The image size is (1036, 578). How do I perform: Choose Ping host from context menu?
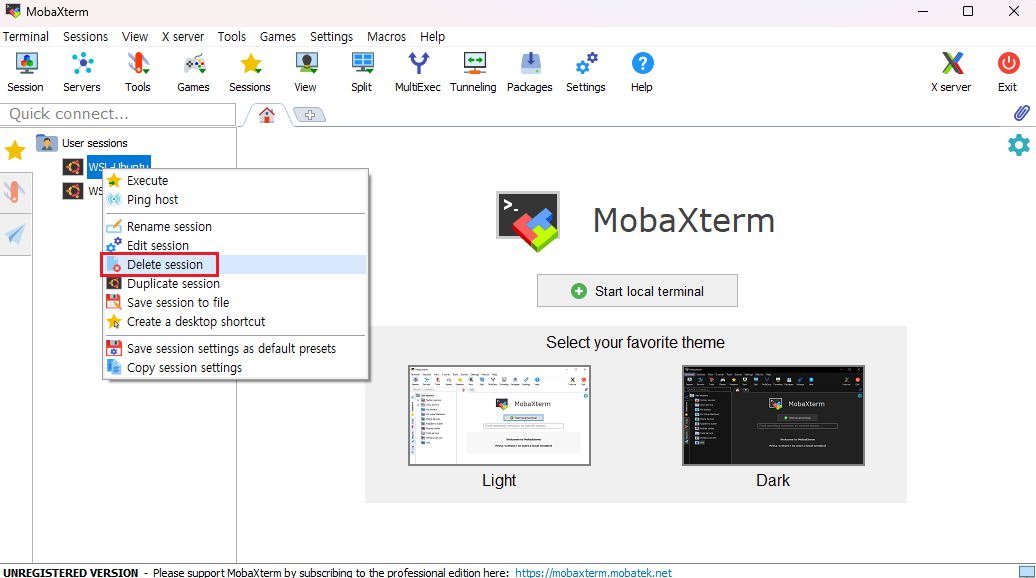tap(235, 199)
